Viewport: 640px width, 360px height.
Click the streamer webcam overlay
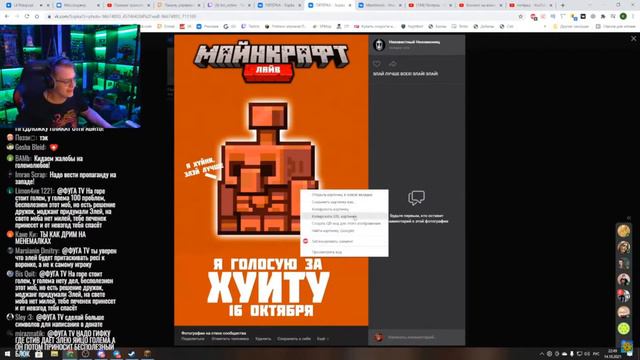pos(70,76)
